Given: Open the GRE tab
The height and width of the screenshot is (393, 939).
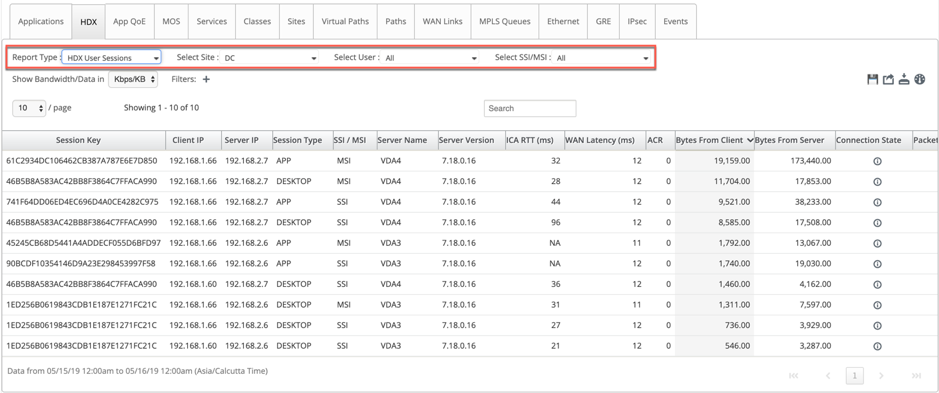Looking at the screenshot, I should click(604, 21).
